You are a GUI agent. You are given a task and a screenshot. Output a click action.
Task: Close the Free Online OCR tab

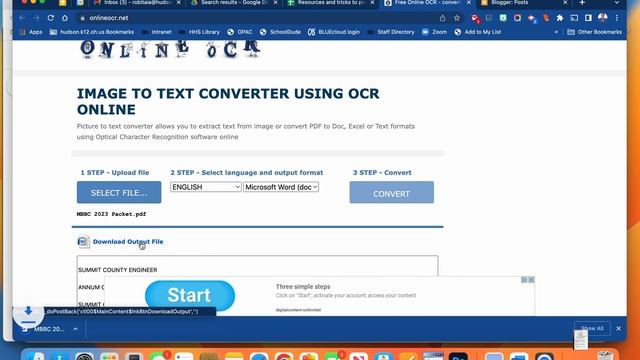click(469, 3)
